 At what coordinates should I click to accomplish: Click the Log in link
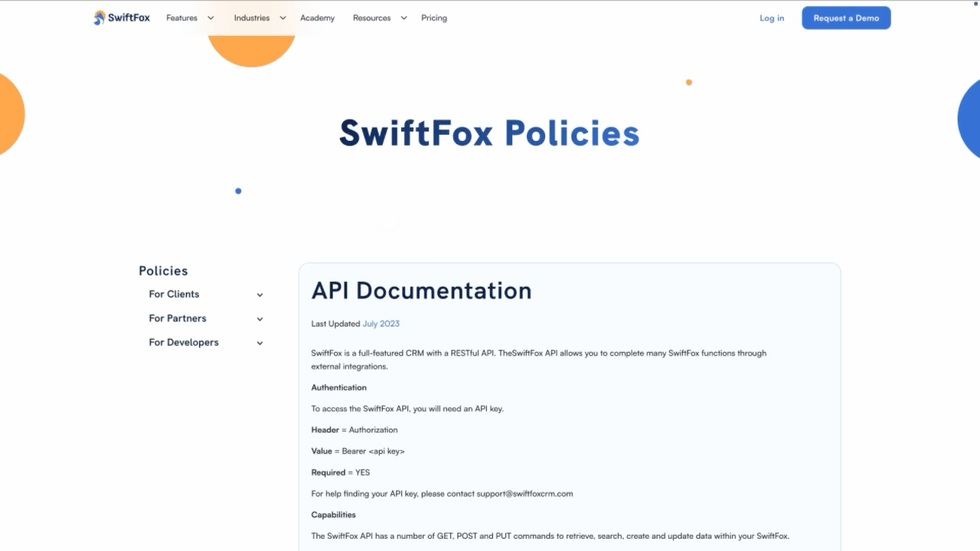tap(772, 18)
